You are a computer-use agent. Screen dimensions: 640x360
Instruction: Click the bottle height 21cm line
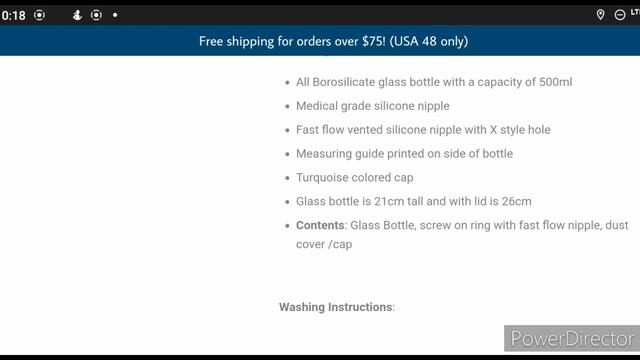click(x=414, y=202)
